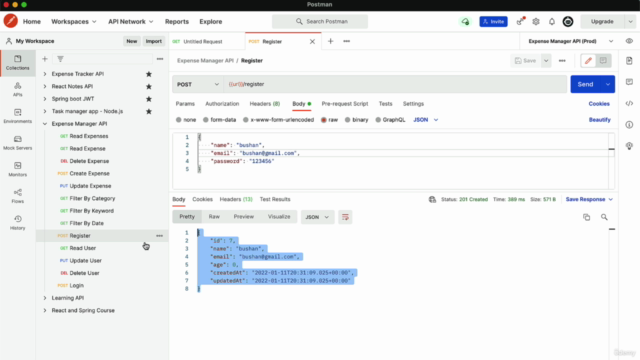Click the sync status cloud icon
This screenshot has width=640, height=360.
point(465,22)
